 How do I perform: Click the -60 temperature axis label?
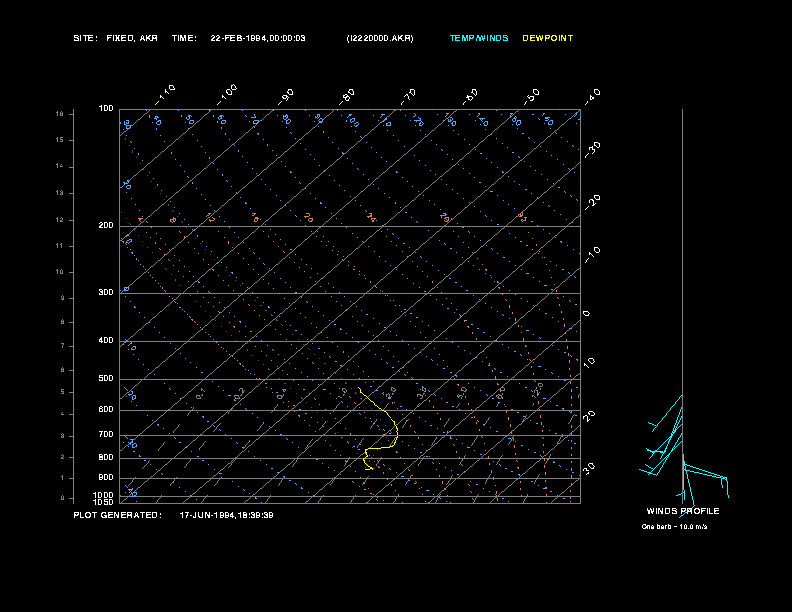click(470, 97)
